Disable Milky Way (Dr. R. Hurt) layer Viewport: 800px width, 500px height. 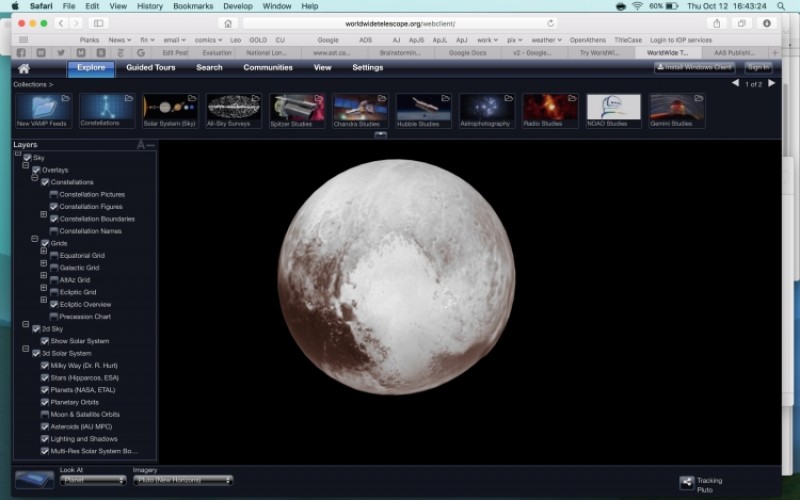pos(45,365)
